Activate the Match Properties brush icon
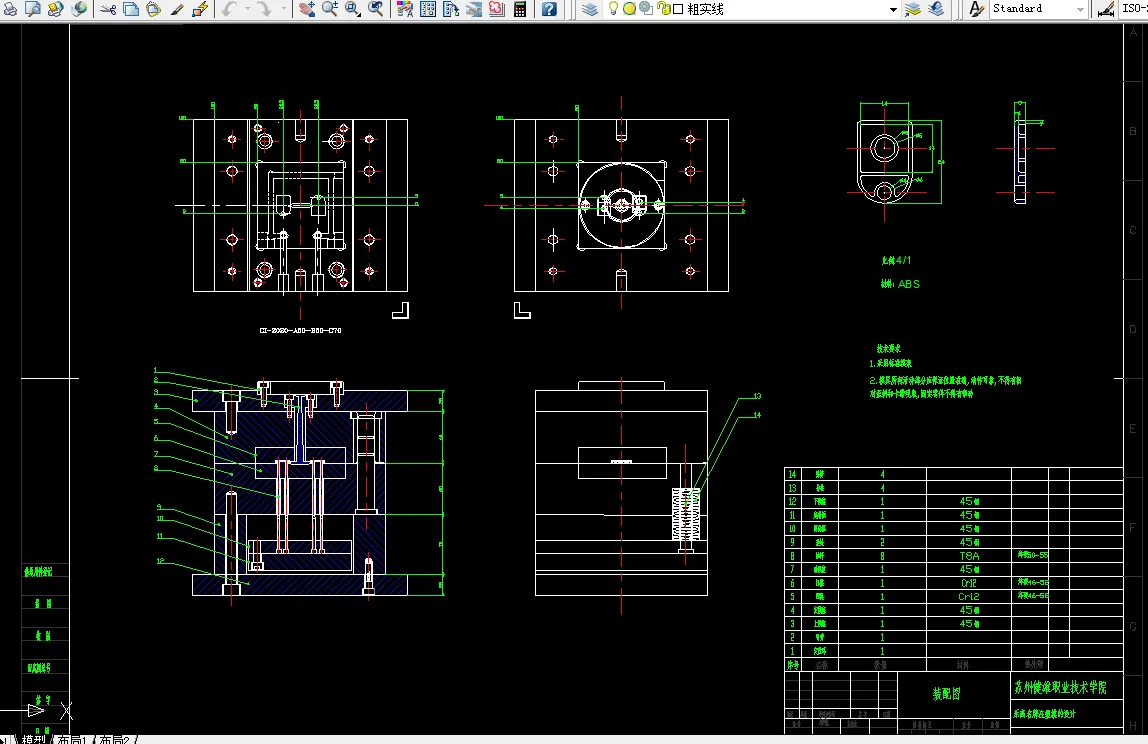Image resolution: width=1148 pixels, height=744 pixels. point(176,9)
